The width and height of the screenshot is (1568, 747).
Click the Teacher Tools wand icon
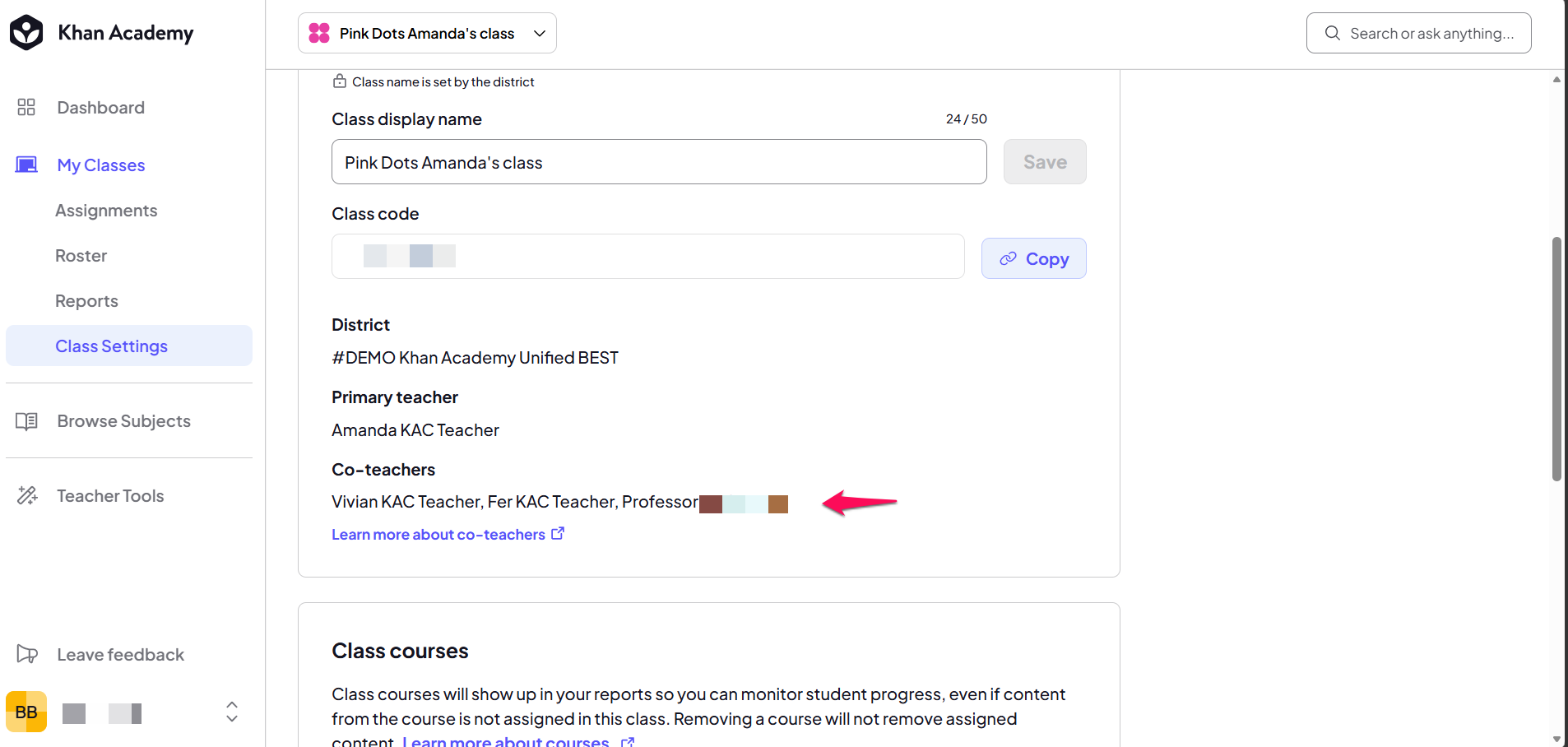(27, 495)
